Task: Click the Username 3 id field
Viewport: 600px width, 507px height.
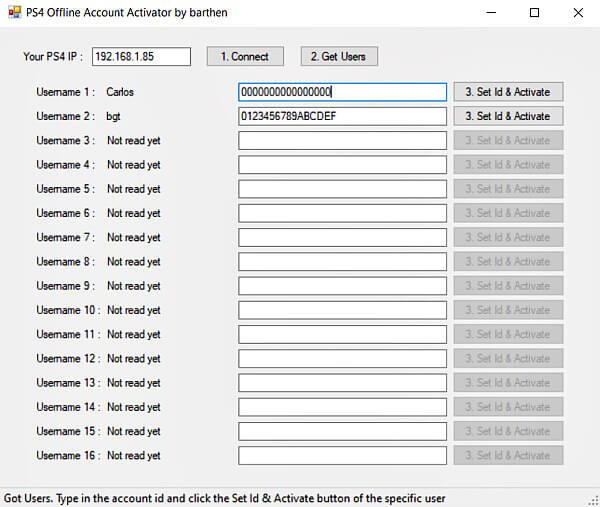Action: [342, 140]
